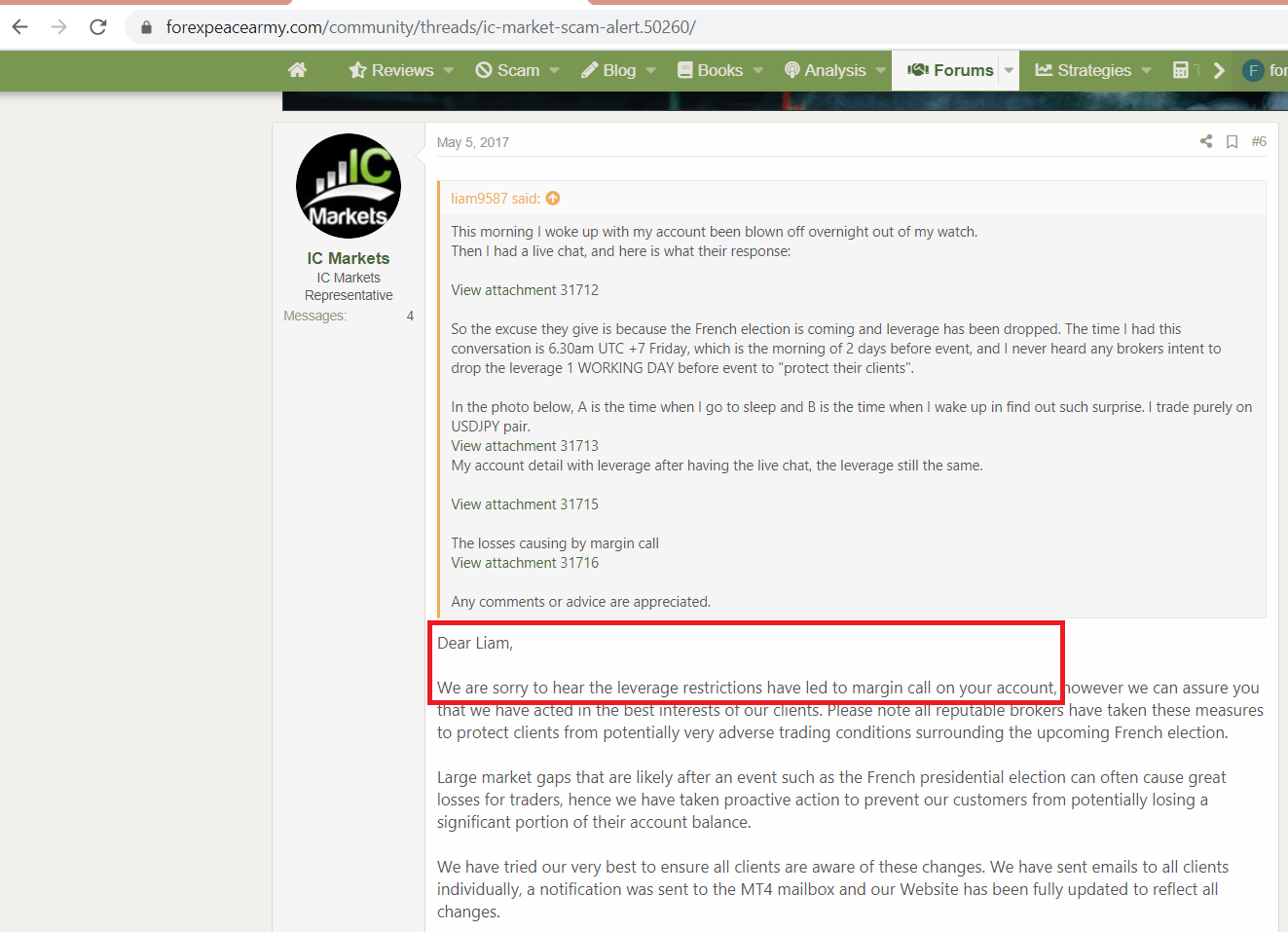Click the share icon on post #6
Screen dimensions: 1288x932
(x=1206, y=141)
